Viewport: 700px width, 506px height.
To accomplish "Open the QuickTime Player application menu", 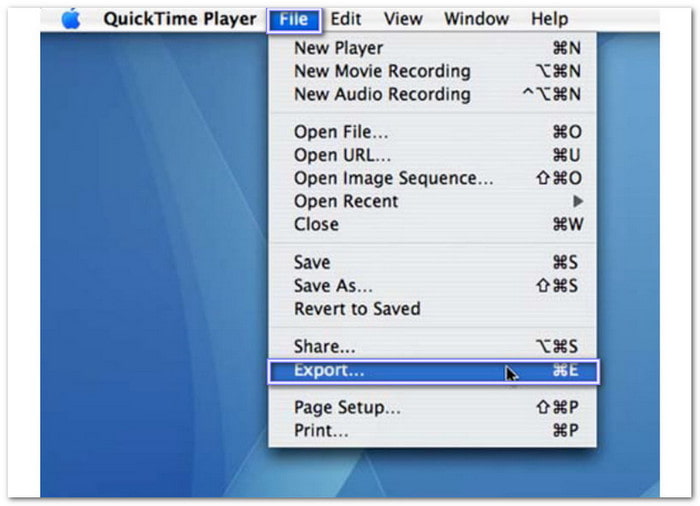I will pyautogui.click(x=180, y=19).
